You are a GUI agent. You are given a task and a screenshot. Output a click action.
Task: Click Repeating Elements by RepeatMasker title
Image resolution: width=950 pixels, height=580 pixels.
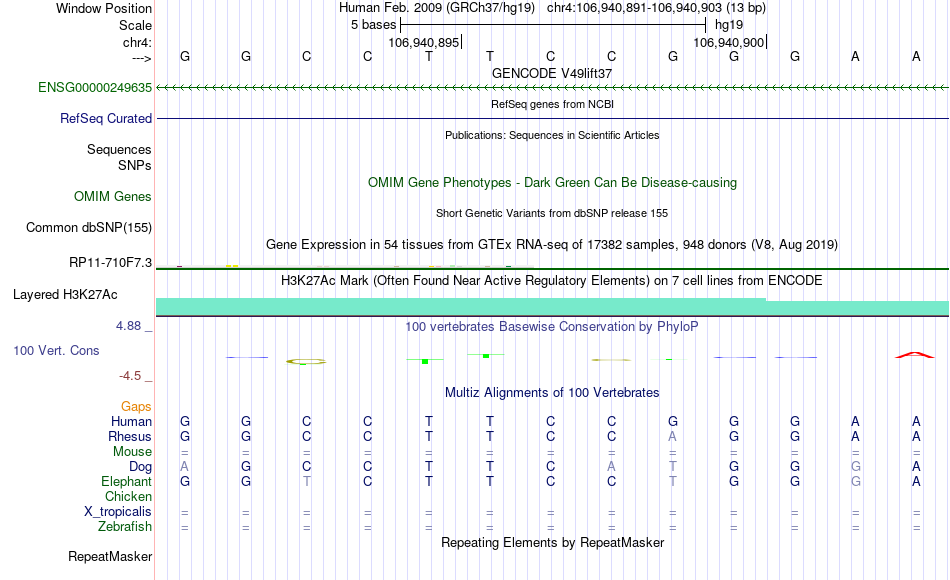pos(552,542)
